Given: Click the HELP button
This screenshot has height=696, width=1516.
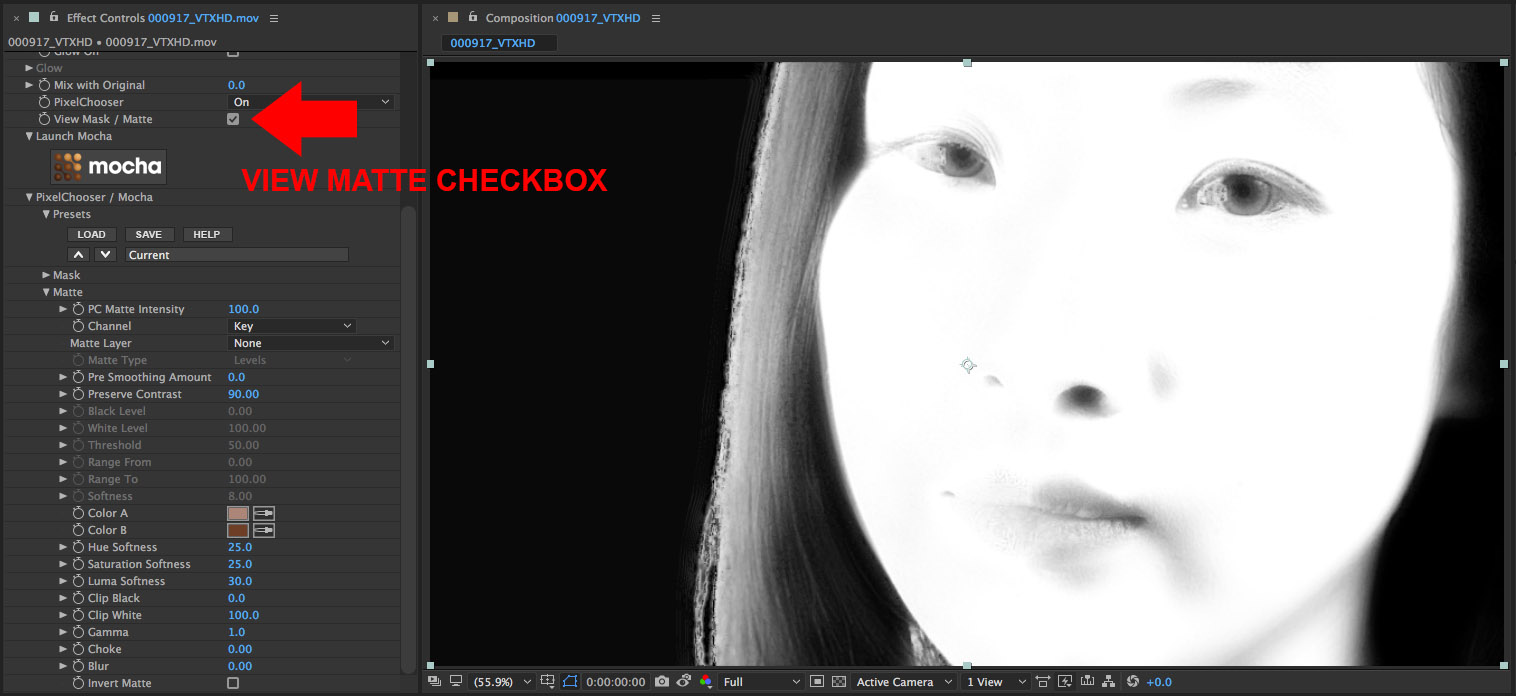Looking at the screenshot, I should (207, 234).
